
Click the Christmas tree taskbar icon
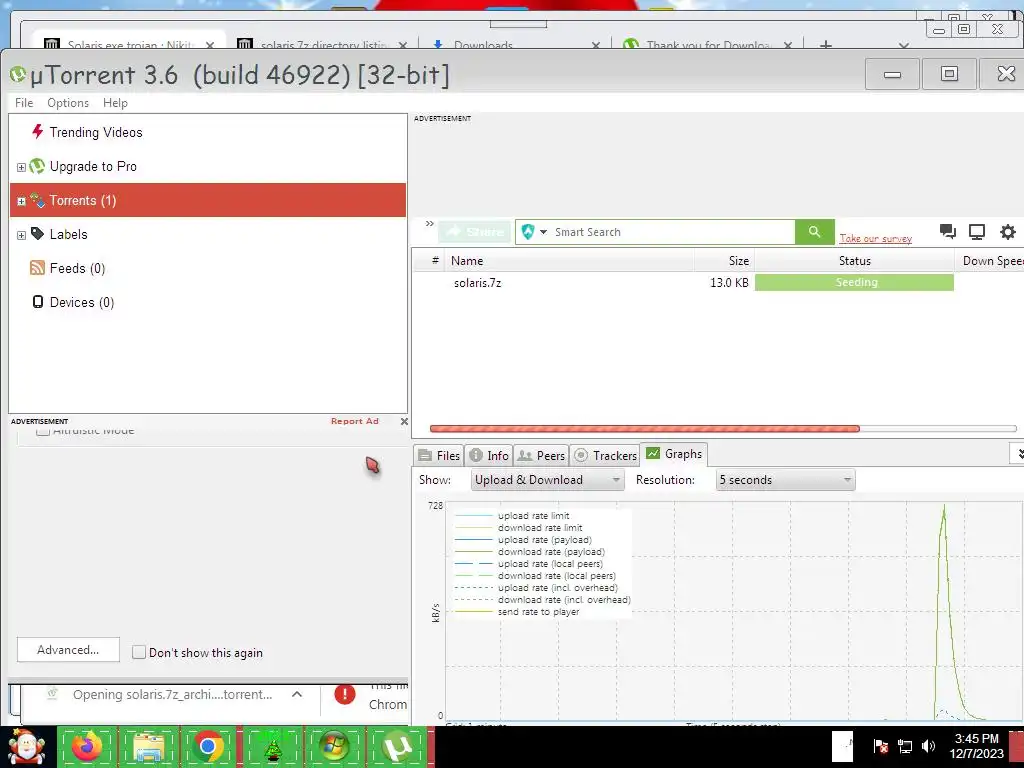272,747
